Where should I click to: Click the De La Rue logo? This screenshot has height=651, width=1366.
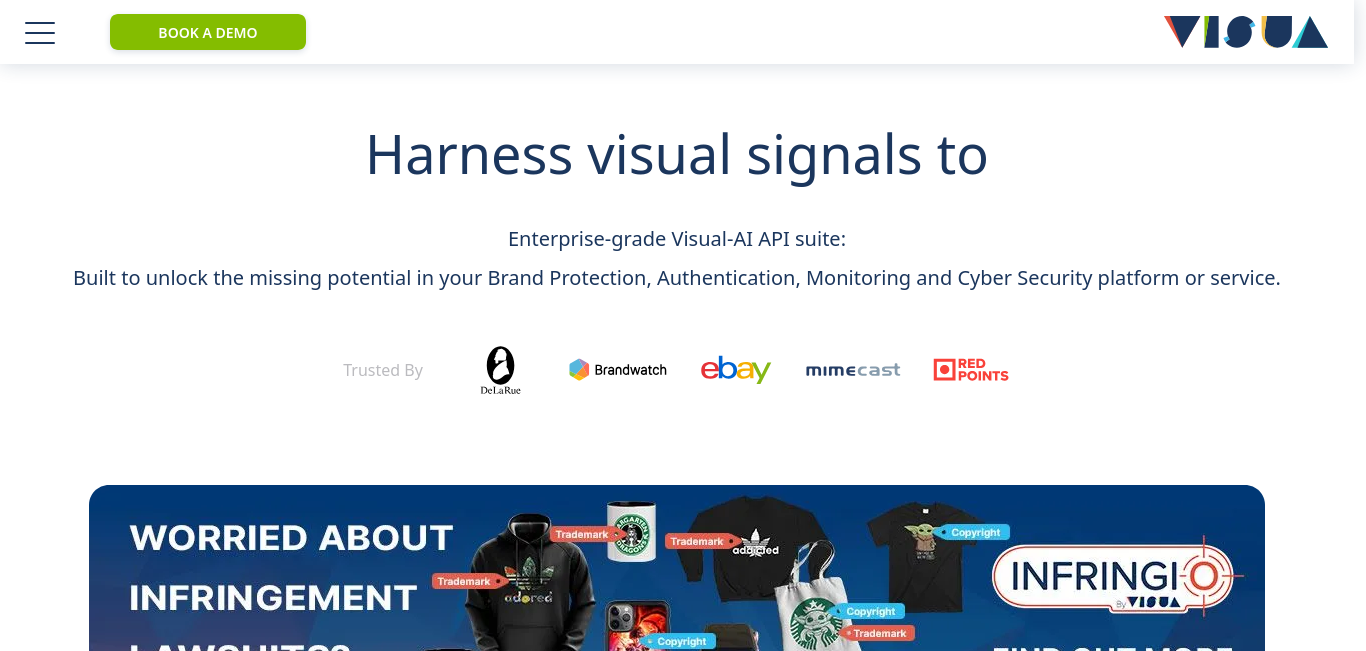click(x=500, y=370)
